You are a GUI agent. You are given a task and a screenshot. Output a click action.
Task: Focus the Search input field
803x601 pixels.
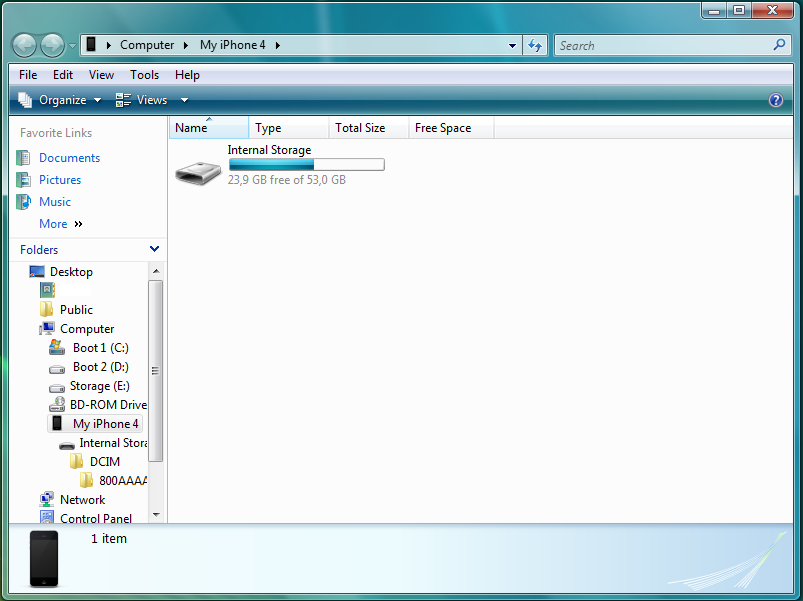664,46
